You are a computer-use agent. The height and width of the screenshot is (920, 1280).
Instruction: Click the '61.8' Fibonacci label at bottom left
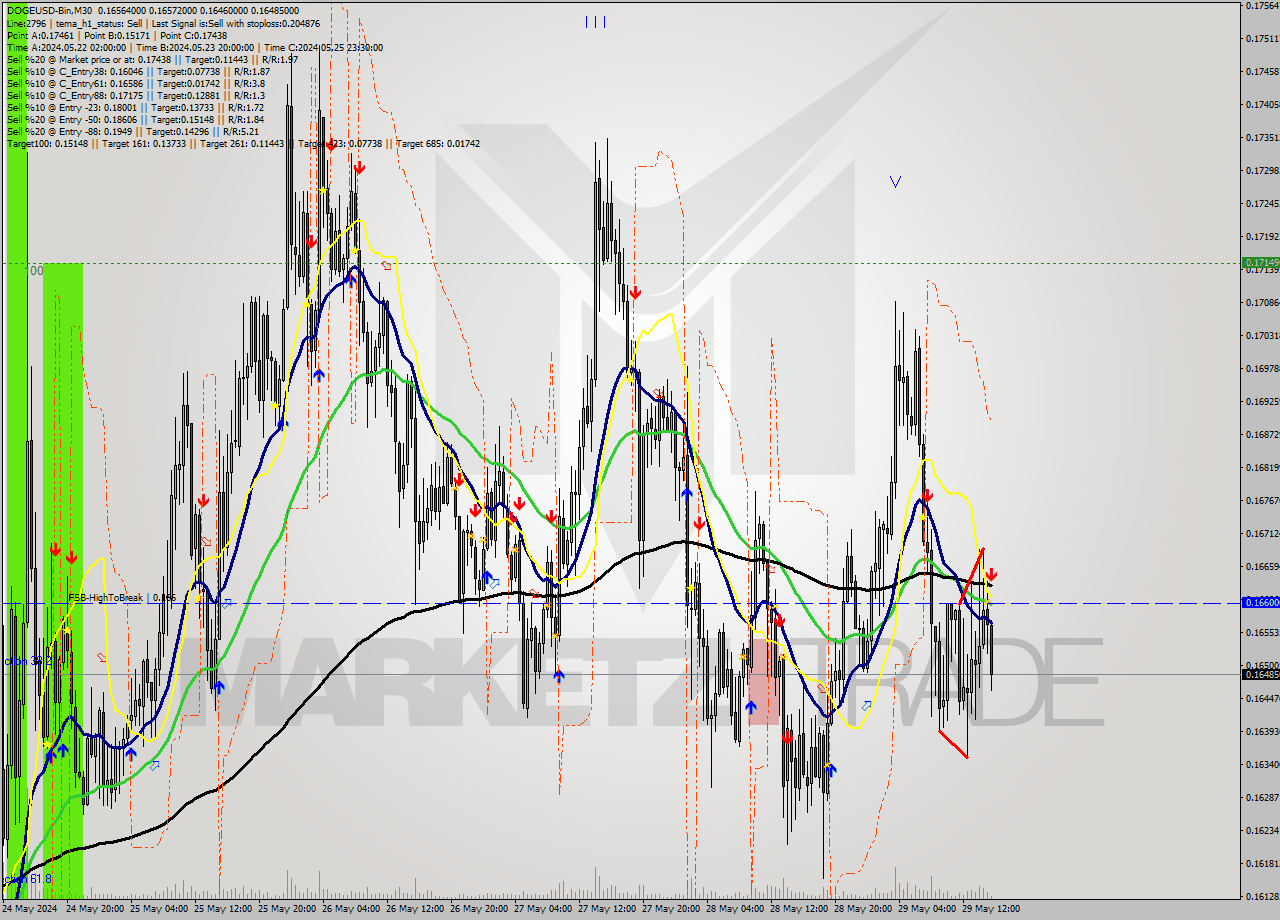point(40,879)
